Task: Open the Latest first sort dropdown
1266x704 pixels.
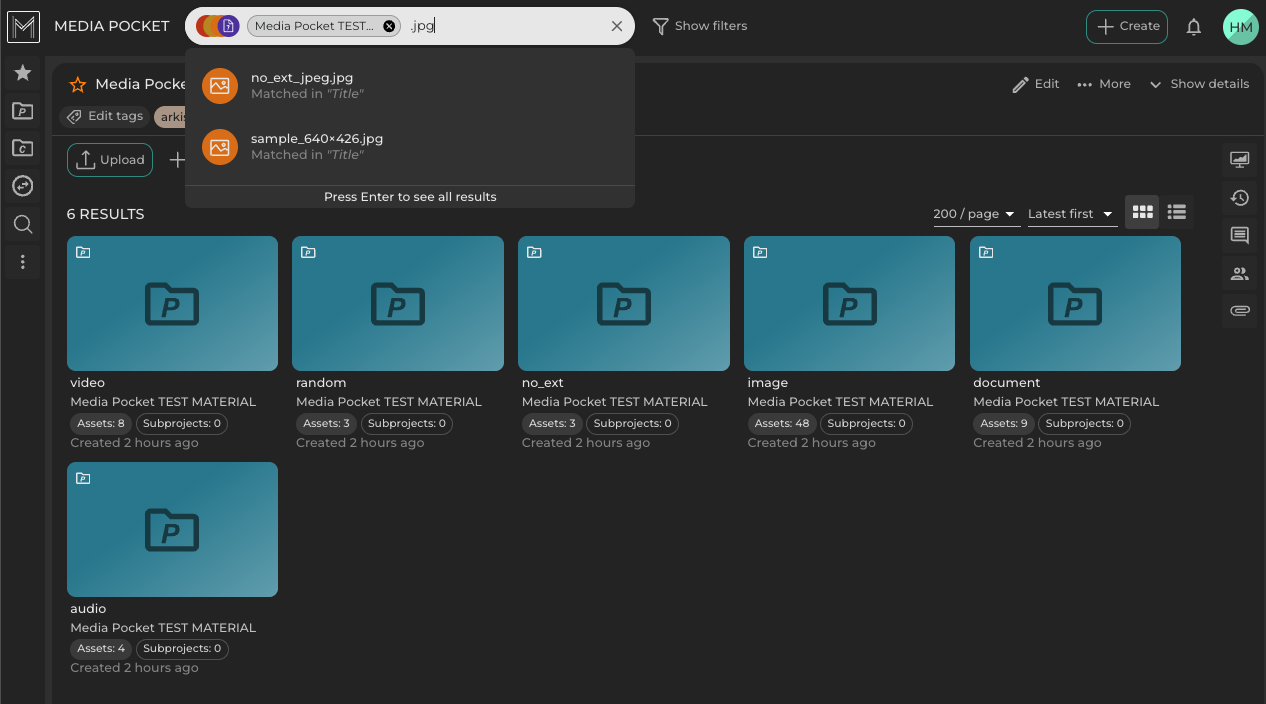Action: [1070, 214]
